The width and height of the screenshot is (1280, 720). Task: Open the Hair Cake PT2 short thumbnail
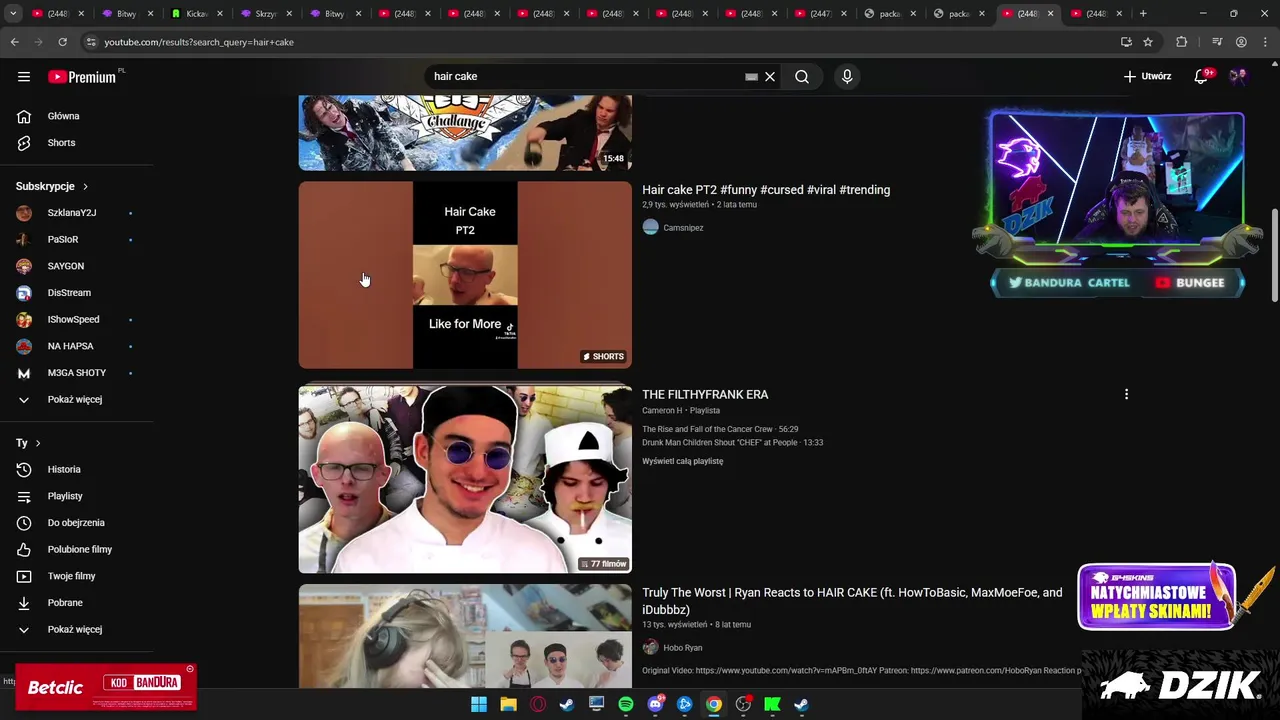[x=465, y=275]
